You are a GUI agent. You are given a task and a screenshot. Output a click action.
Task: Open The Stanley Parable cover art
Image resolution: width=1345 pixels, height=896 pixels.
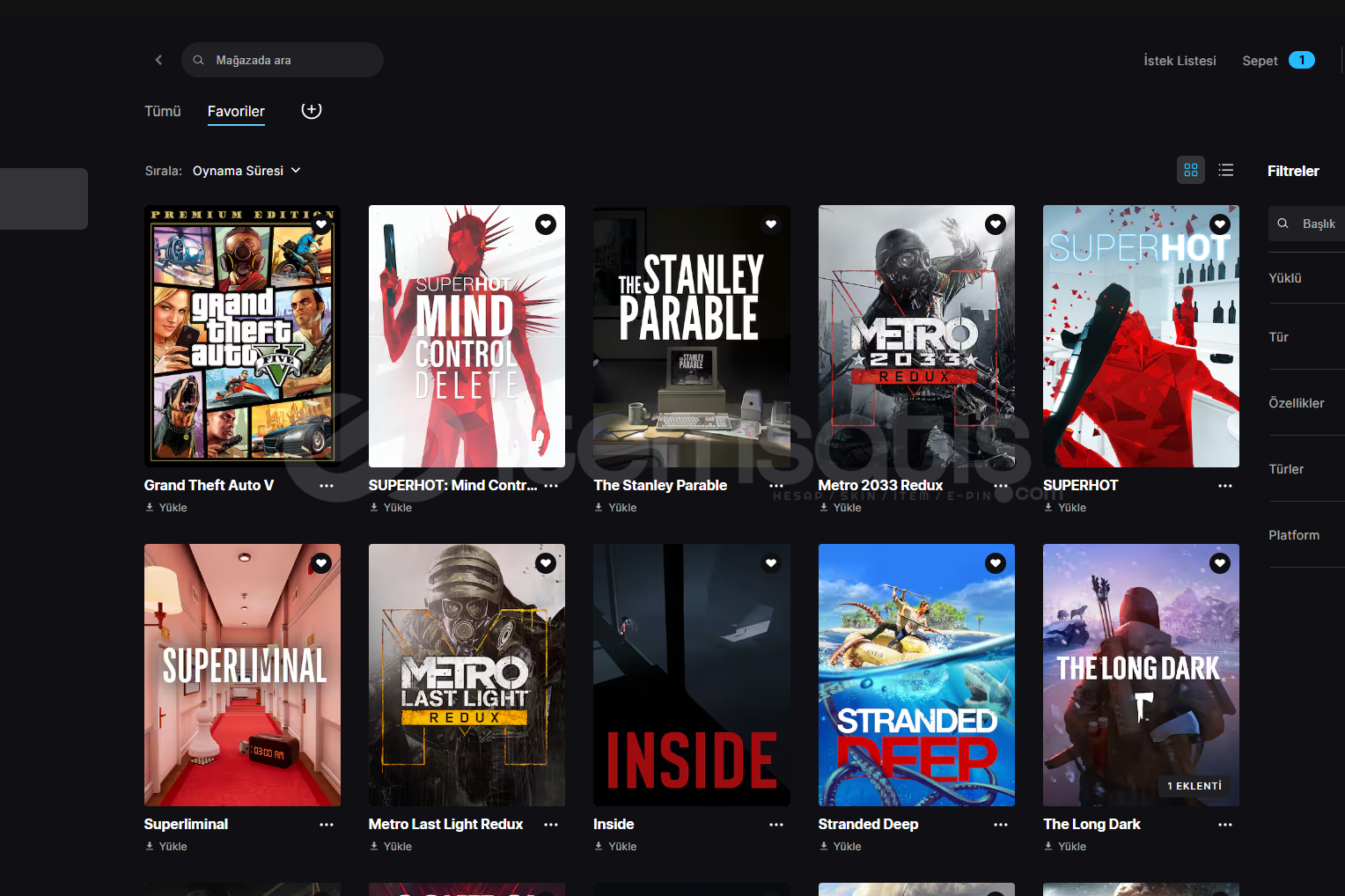click(x=692, y=336)
